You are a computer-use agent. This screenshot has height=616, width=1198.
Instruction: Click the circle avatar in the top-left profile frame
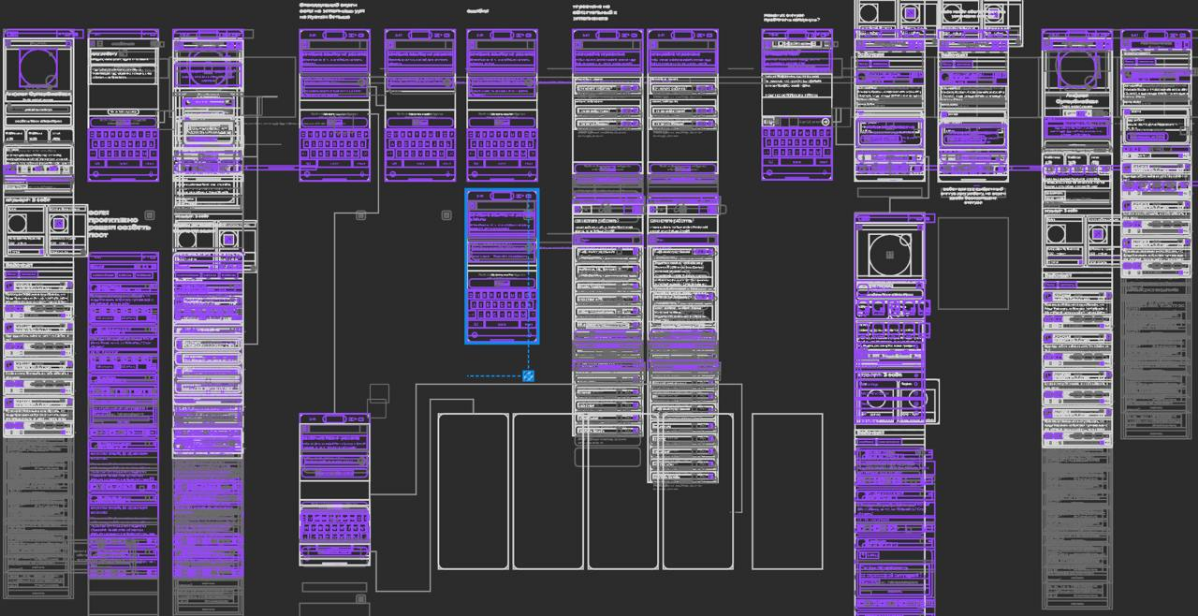(x=39, y=65)
